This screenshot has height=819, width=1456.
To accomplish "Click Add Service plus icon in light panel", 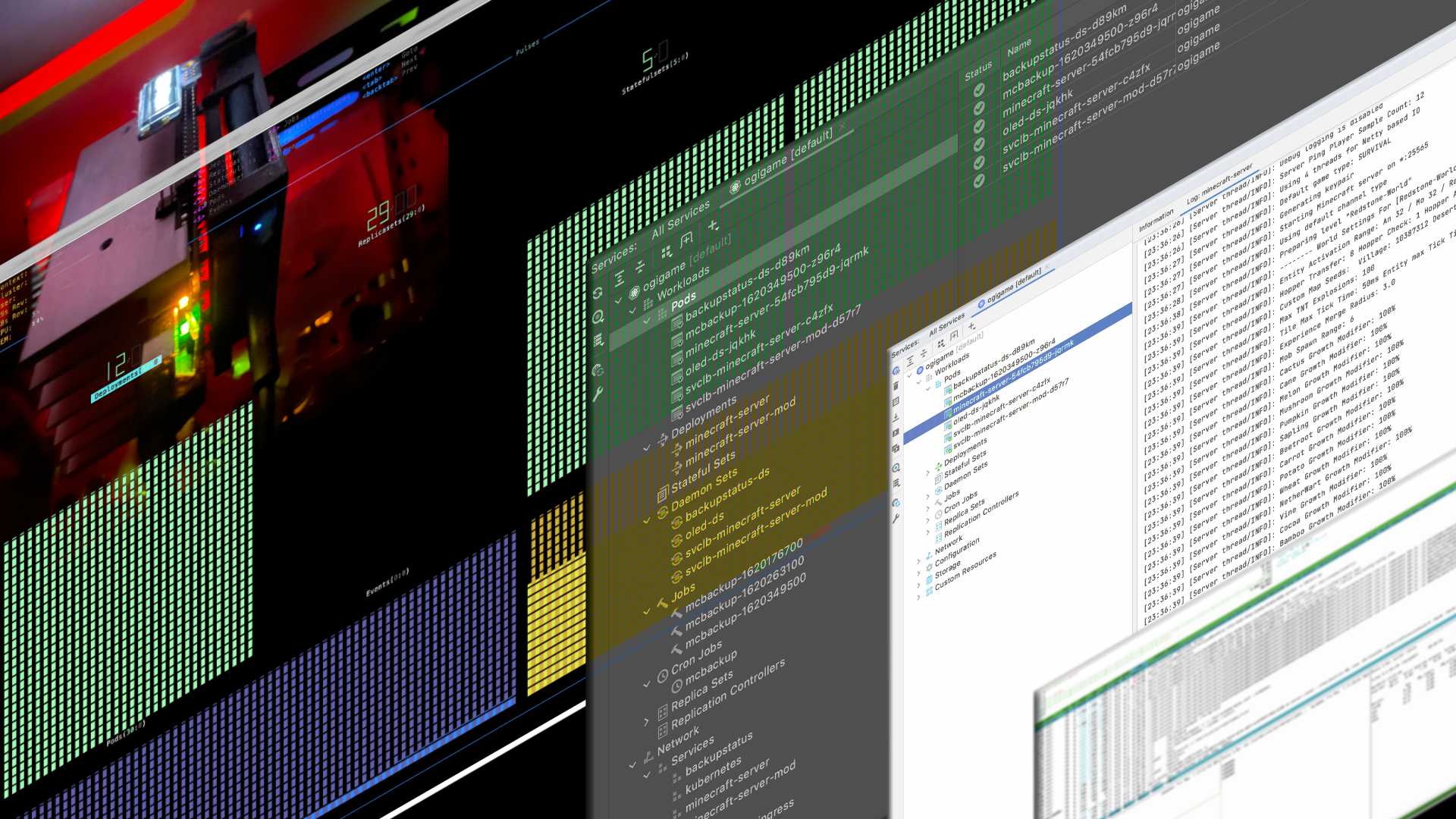I will click(x=971, y=326).
